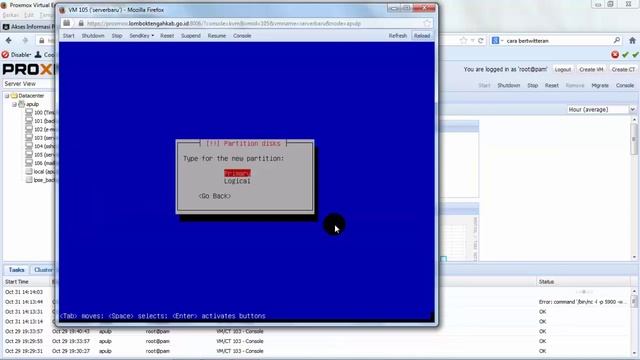Click the forward arrow in main Firefox window
This screenshot has width=640, height=360.
(25, 40)
